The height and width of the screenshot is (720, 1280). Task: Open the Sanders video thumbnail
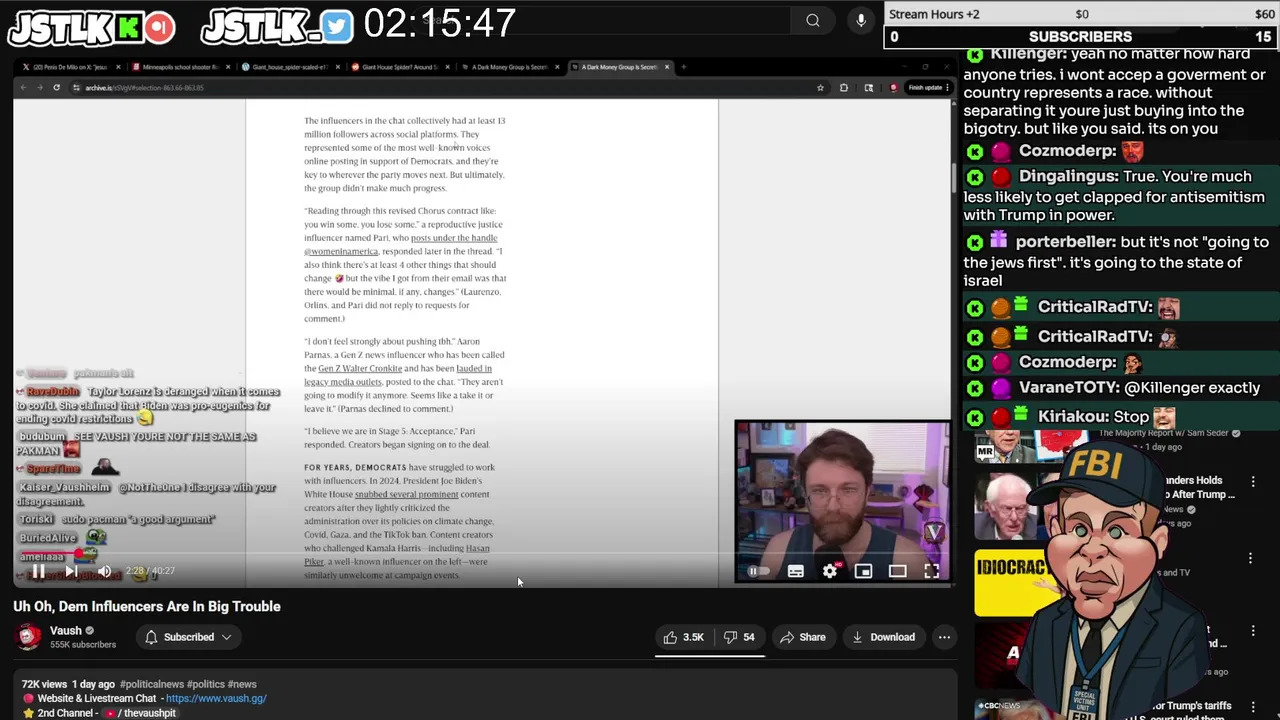[1010, 505]
